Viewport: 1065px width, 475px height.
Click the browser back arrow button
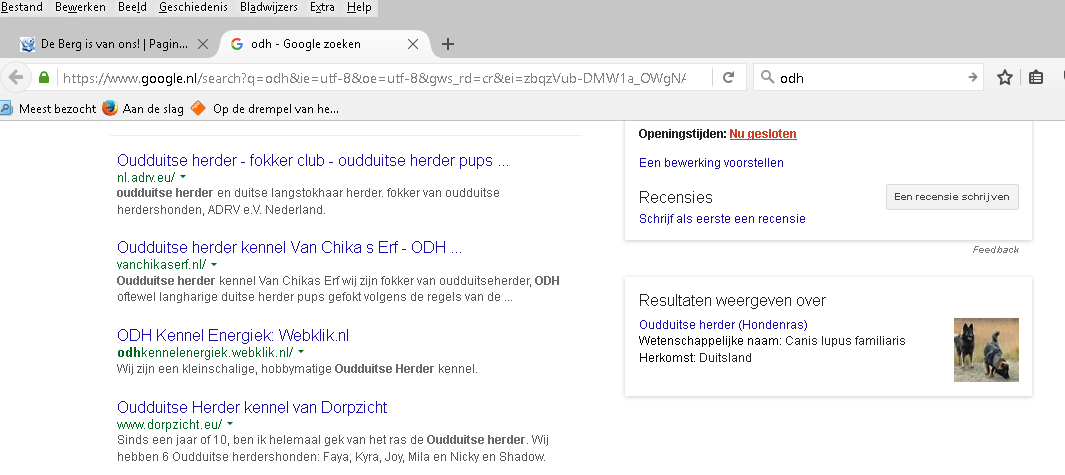(16, 77)
